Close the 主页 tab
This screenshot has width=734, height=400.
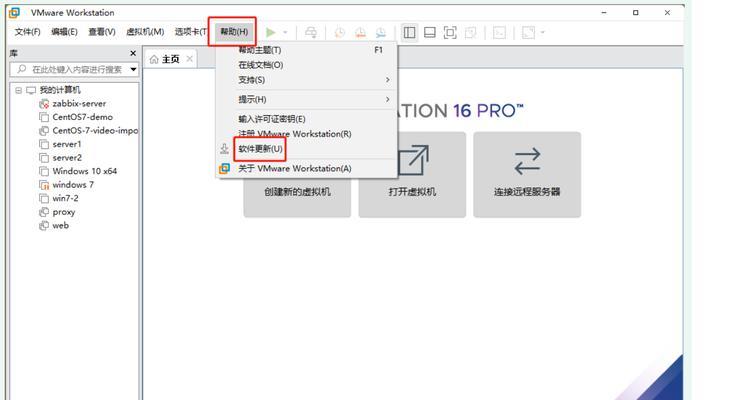coord(189,59)
